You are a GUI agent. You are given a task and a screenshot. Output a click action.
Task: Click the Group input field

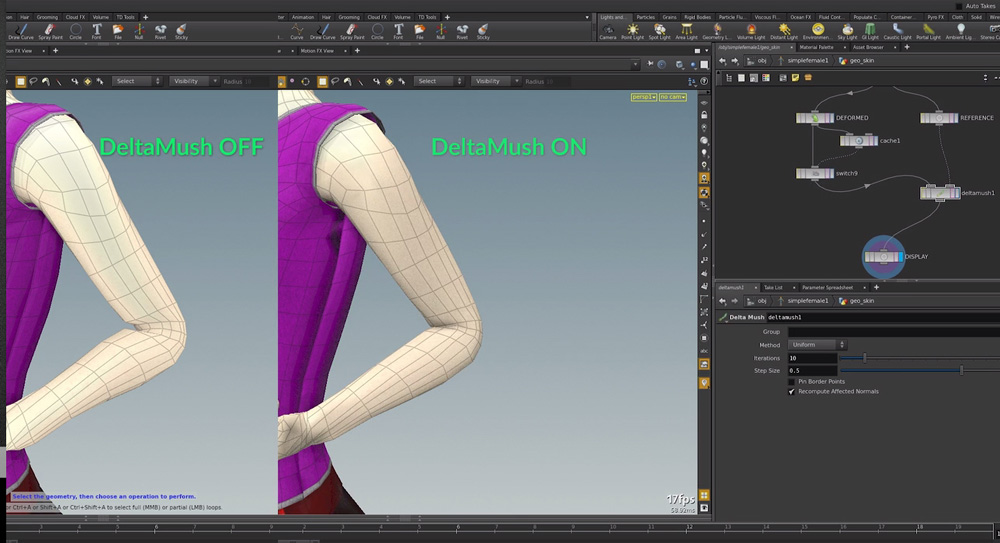click(x=893, y=332)
